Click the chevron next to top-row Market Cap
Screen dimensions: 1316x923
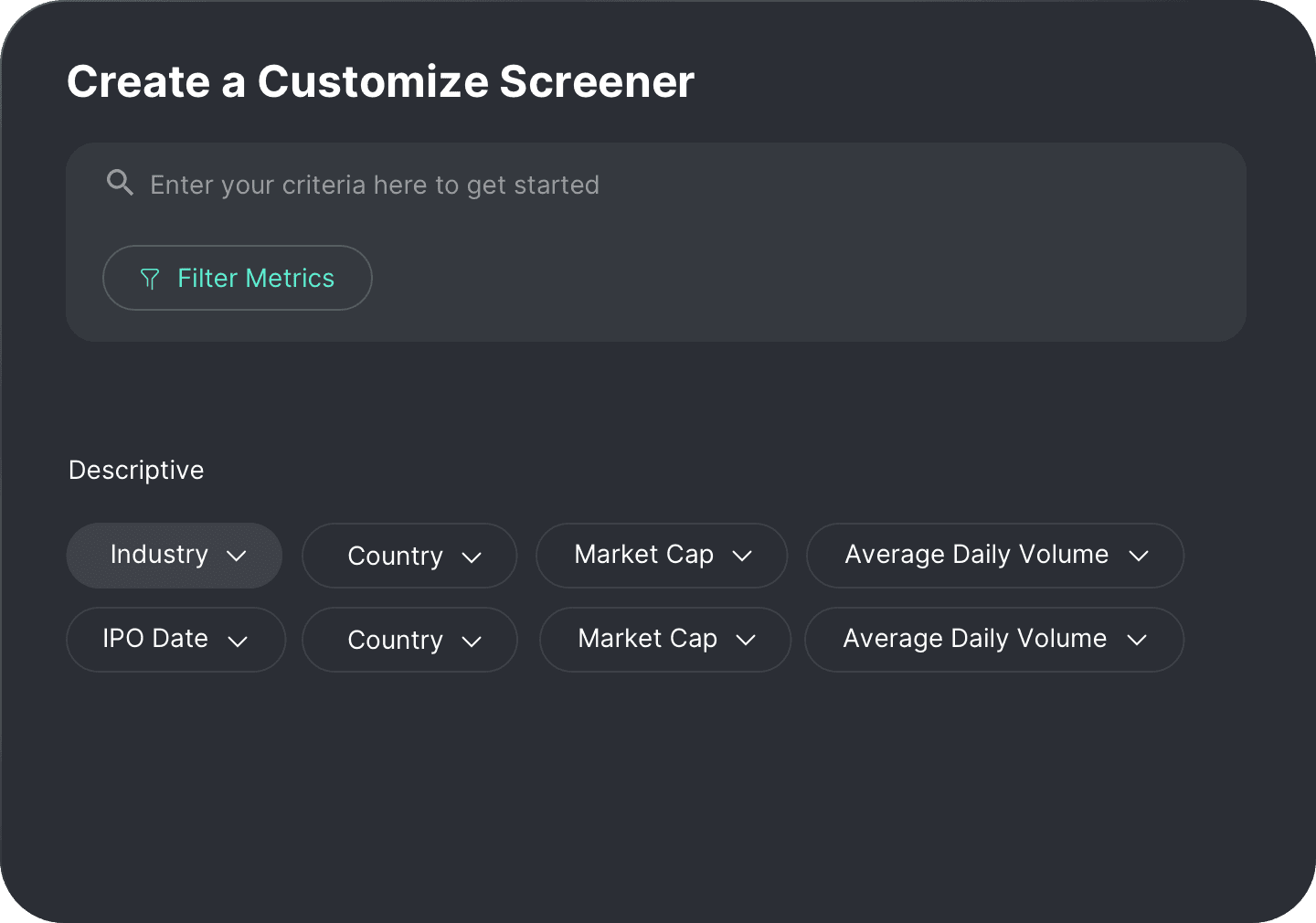tap(742, 556)
